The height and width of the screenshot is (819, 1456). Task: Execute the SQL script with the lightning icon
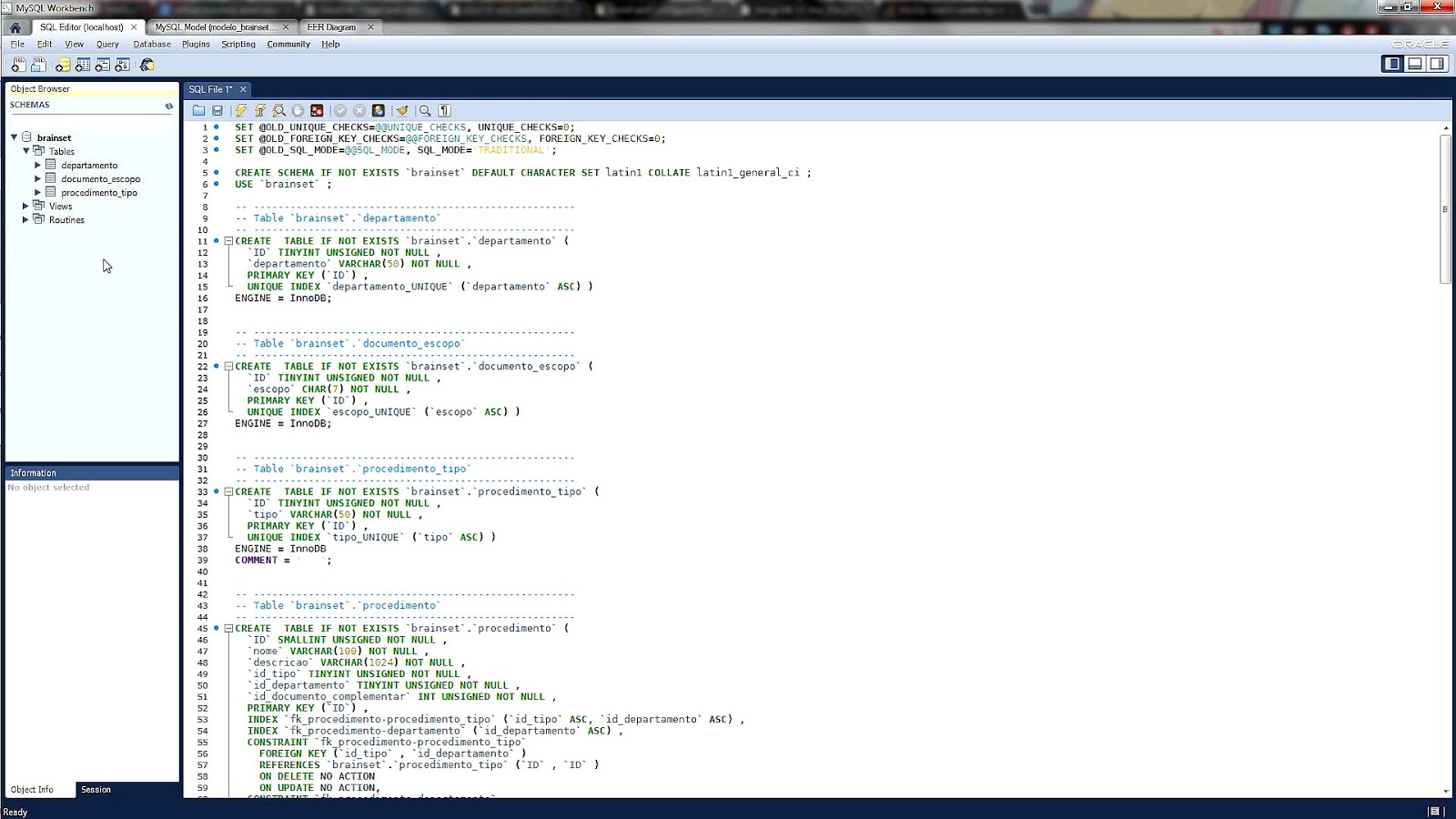241,109
